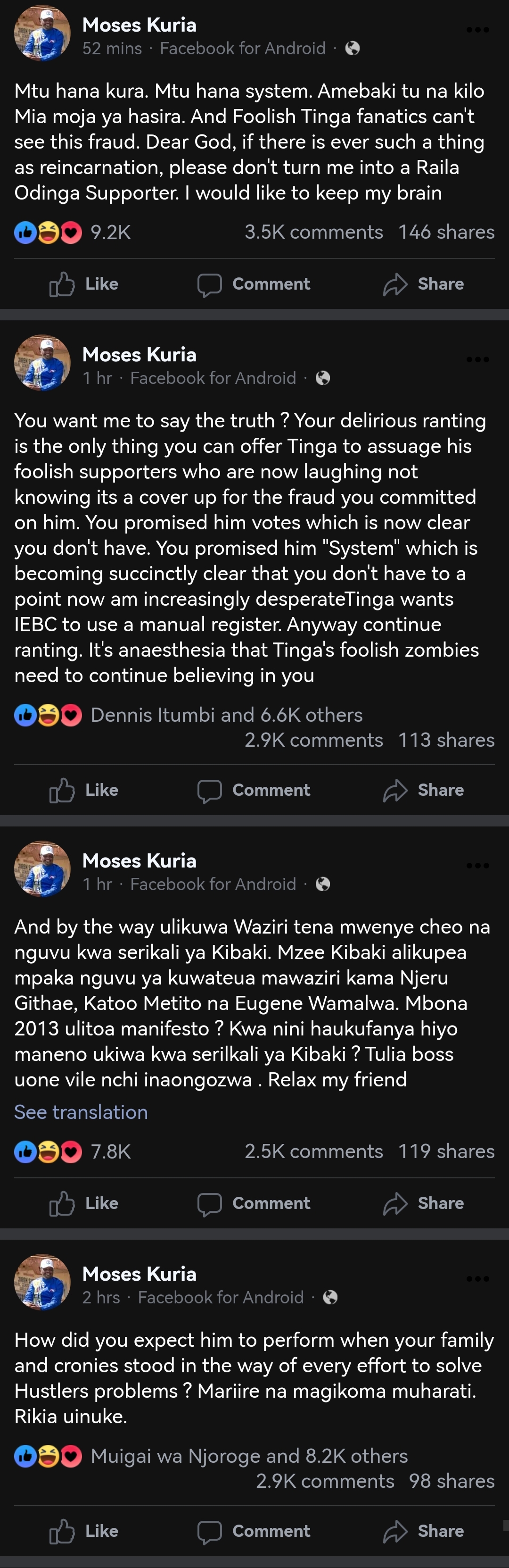The height and width of the screenshot is (1568, 509).
Task: Click public globe icon on 2 hrs post
Action: (330, 1297)
